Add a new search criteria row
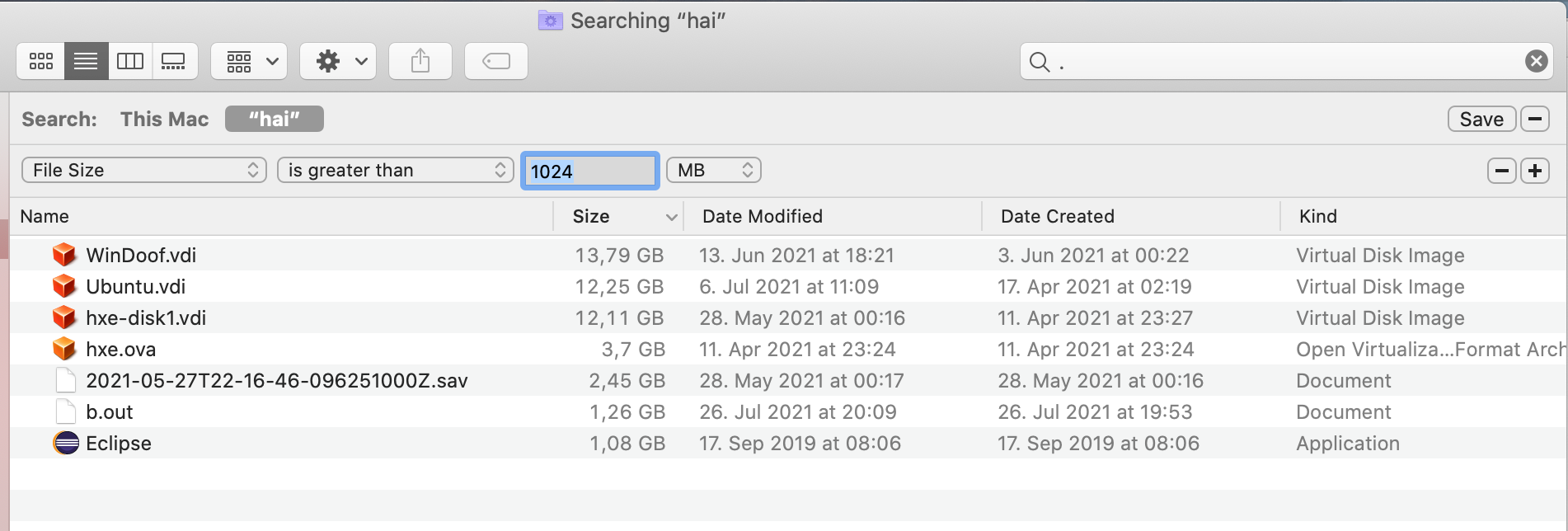This screenshot has height=531, width=1568. point(1535,171)
